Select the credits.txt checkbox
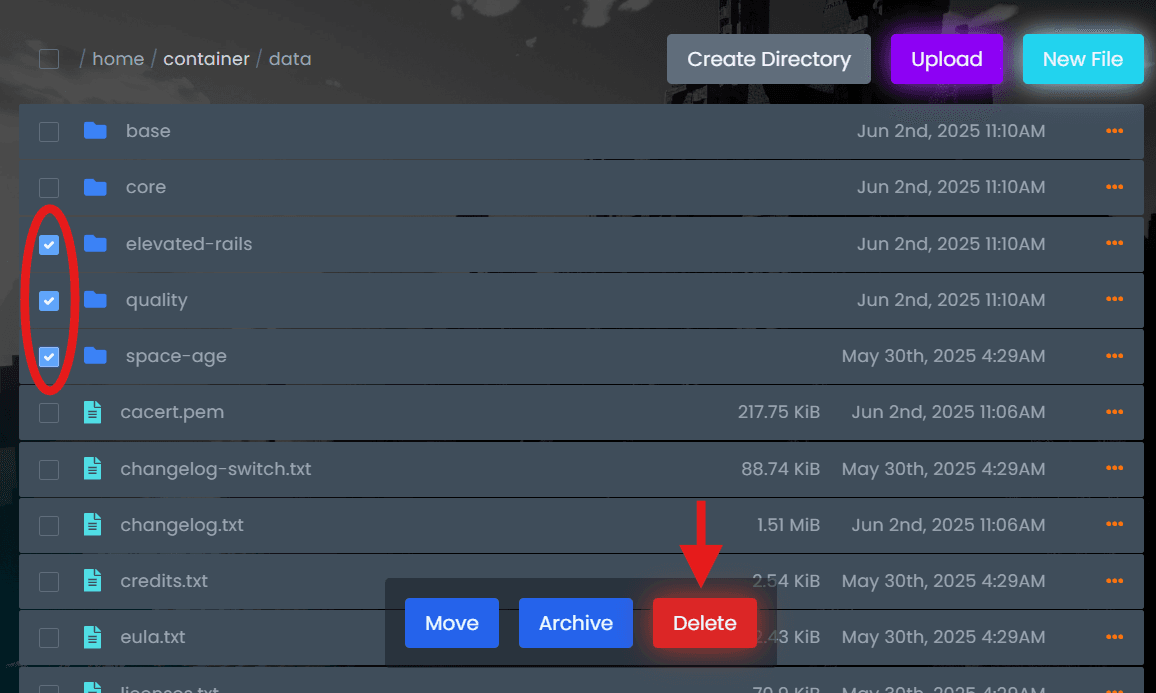This screenshot has width=1156, height=693. click(49, 582)
